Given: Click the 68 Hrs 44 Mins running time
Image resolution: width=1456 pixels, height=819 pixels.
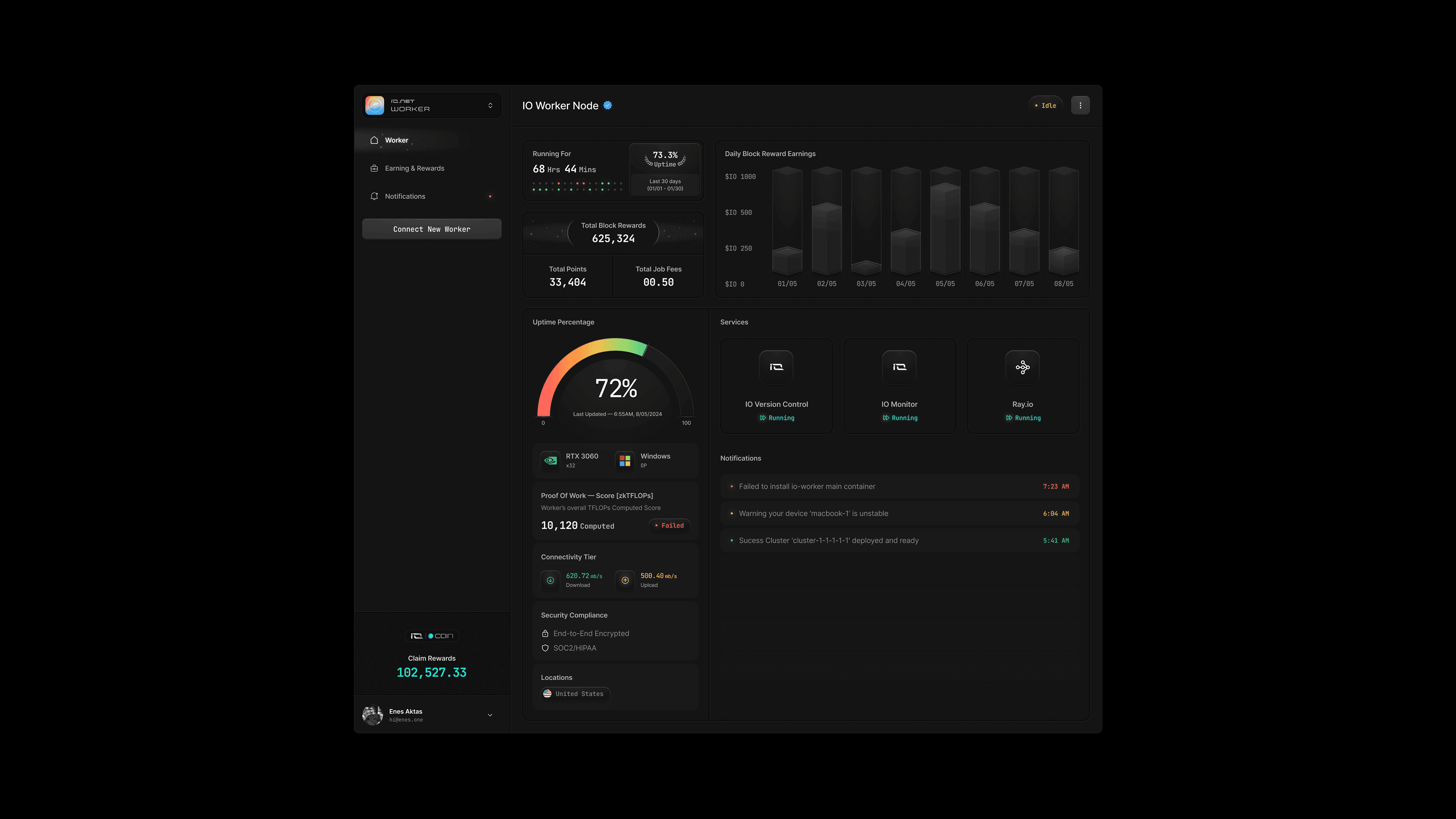Looking at the screenshot, I should tap(564, 169).
